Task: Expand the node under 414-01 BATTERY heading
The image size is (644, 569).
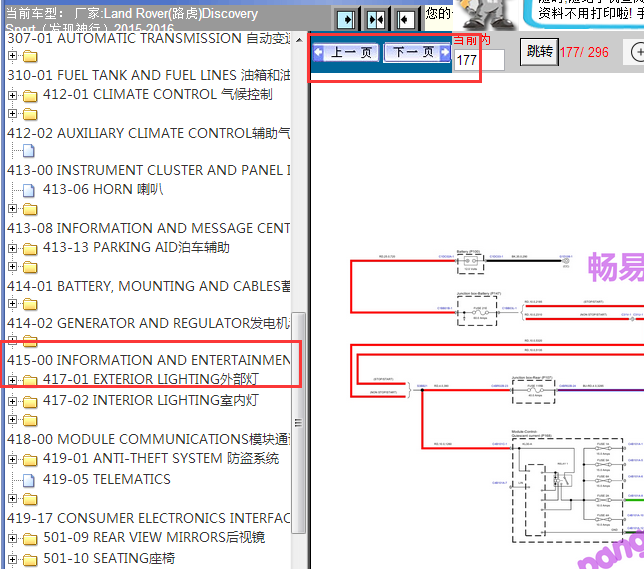Action: 12,304
